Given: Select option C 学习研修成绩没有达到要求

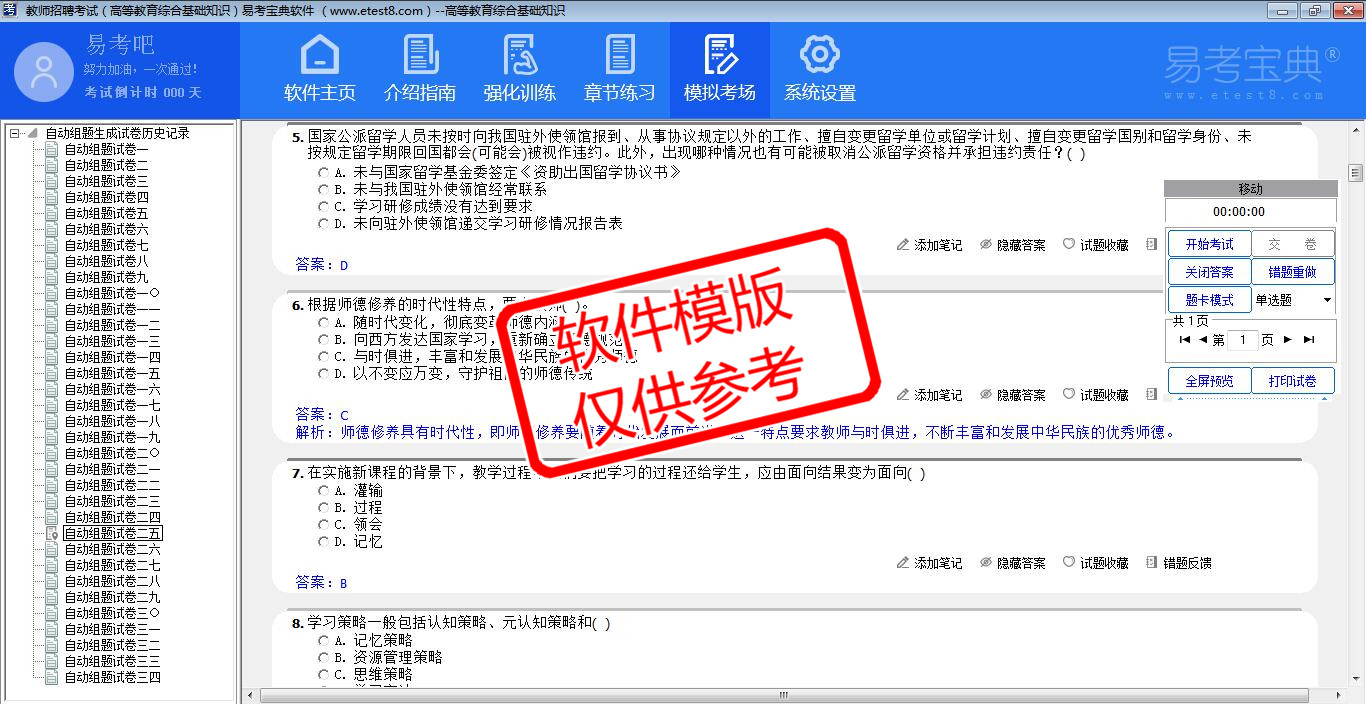Looking at the screenshot, I should 323,206.
